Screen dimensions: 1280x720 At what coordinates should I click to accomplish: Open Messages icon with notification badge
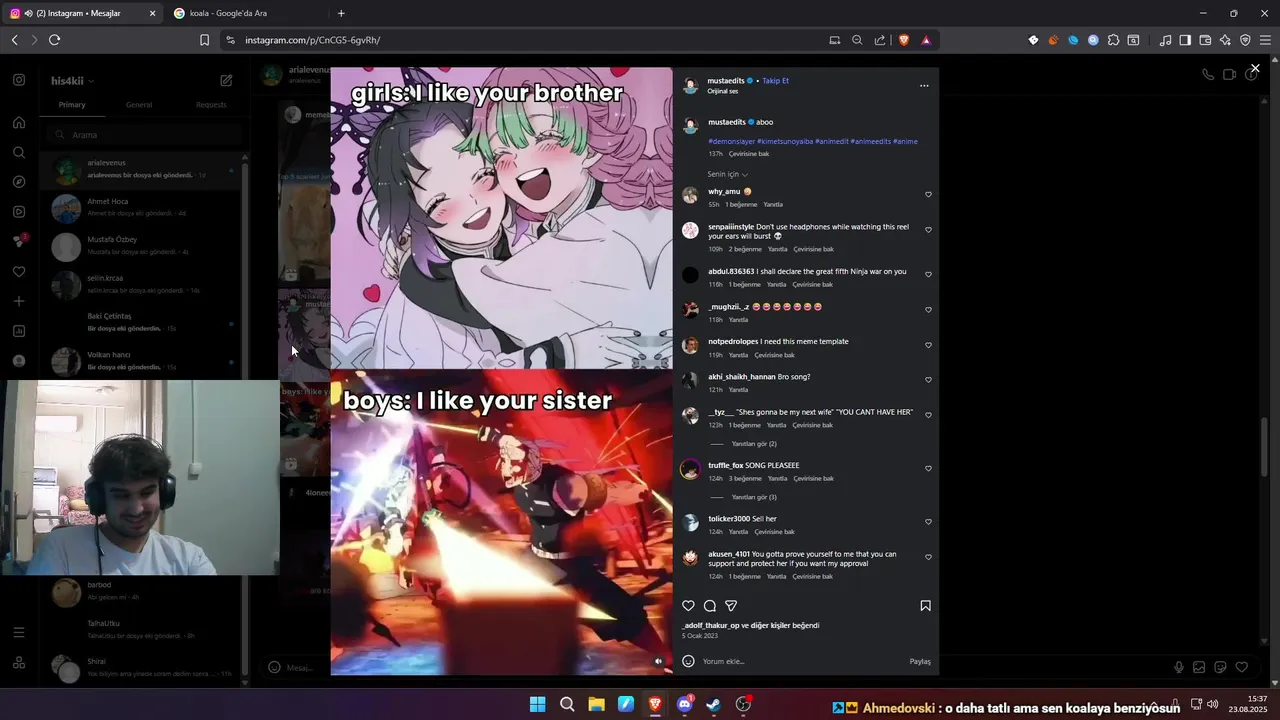(x=19, y=241)
